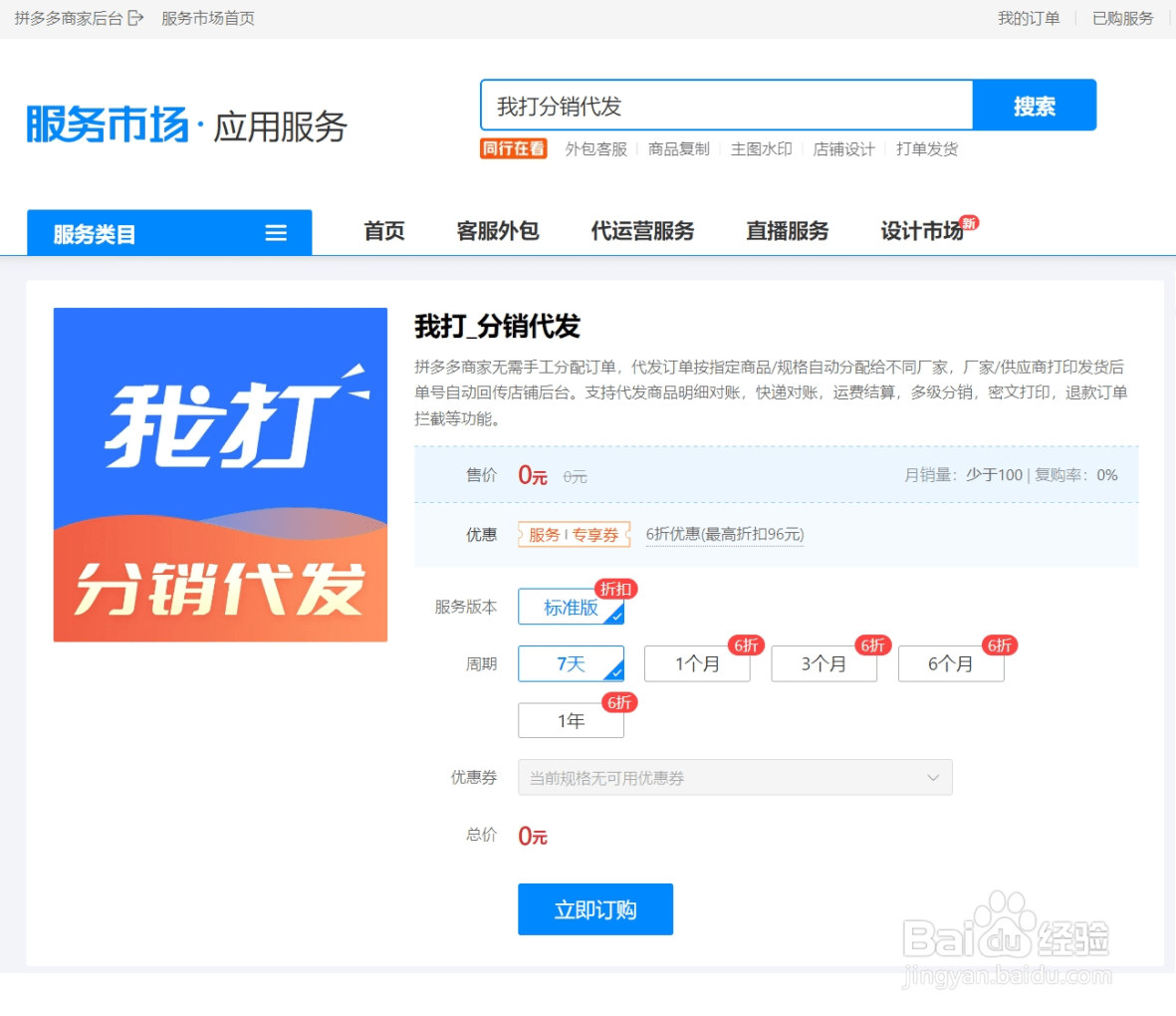Select the 7天 period option
1176x1016 pixels.
(571, 664)
